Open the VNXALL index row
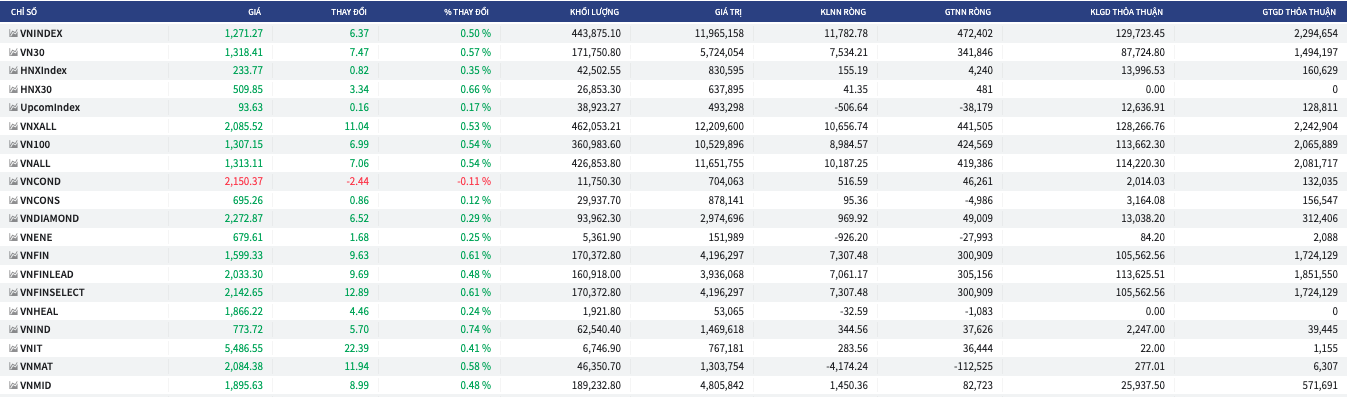The image size is (1348, 397). point(673,126)
